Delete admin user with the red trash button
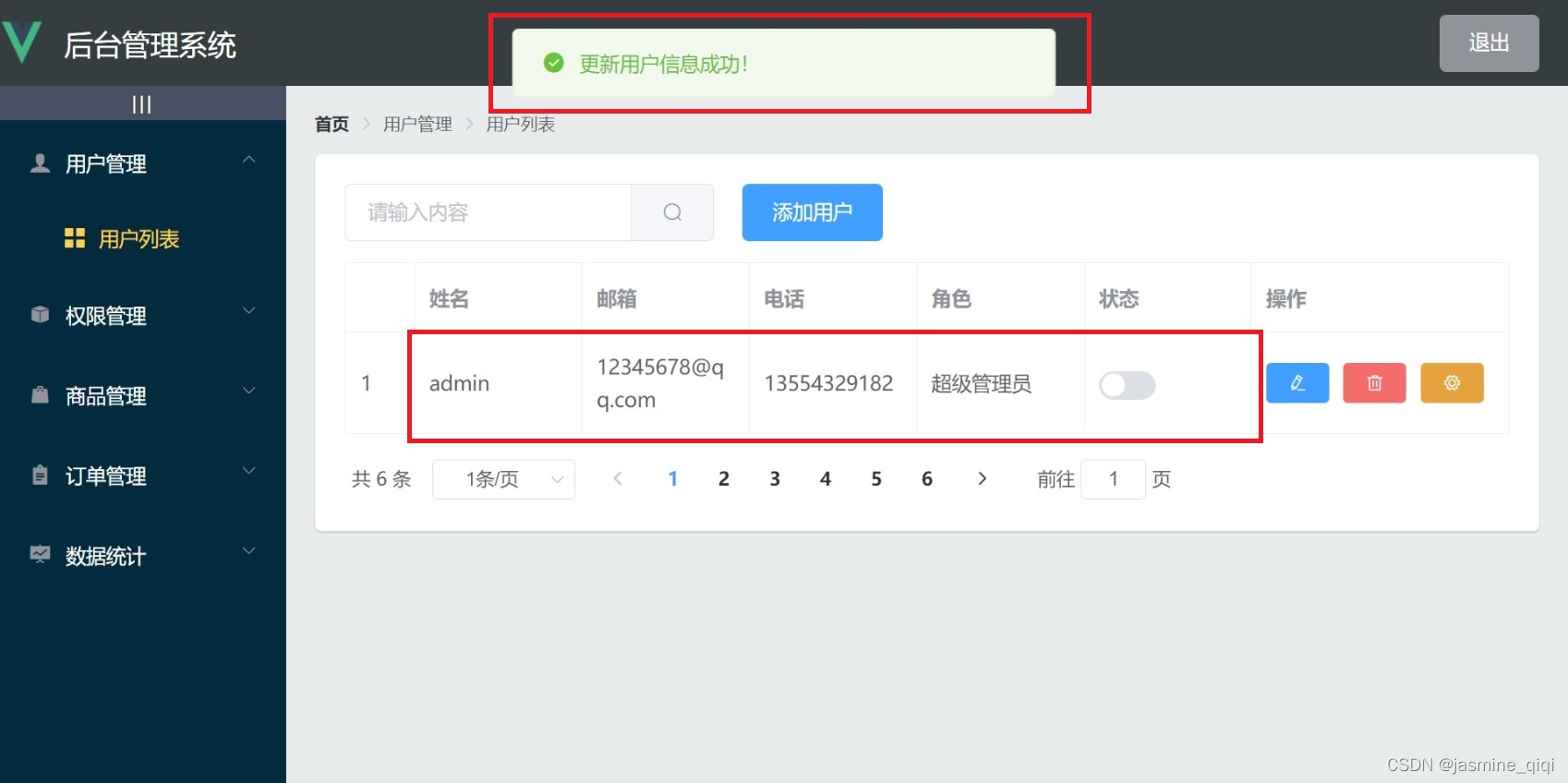This screenshot has width=1568, height=783. point(1374,382)
